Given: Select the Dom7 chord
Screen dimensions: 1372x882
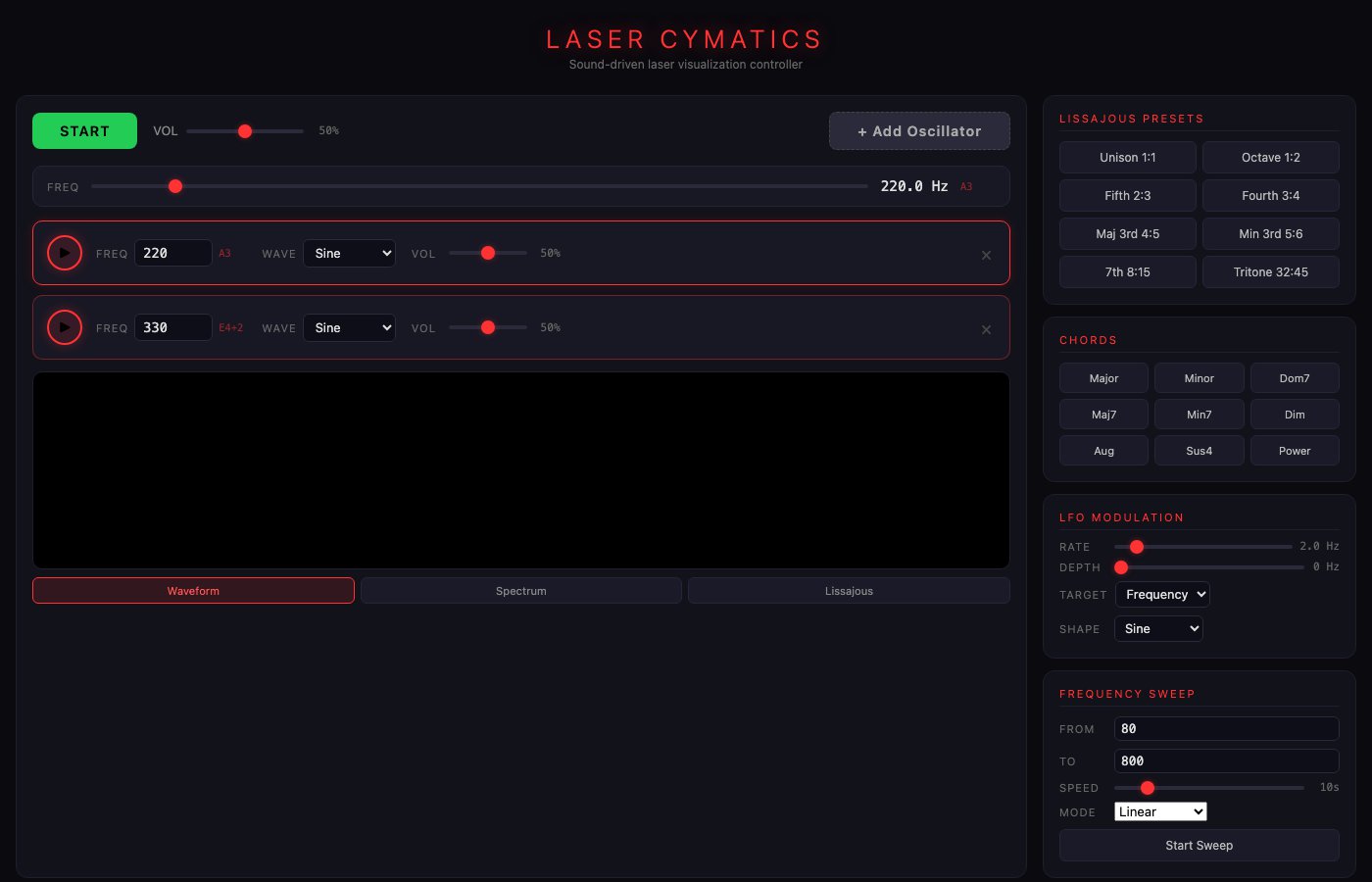Looking at the screenshot, I should point(1295,378).
